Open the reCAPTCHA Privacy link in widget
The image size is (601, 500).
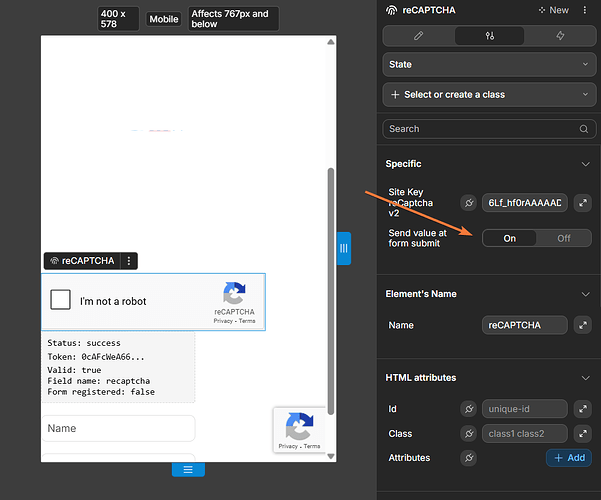coord(223,321)
